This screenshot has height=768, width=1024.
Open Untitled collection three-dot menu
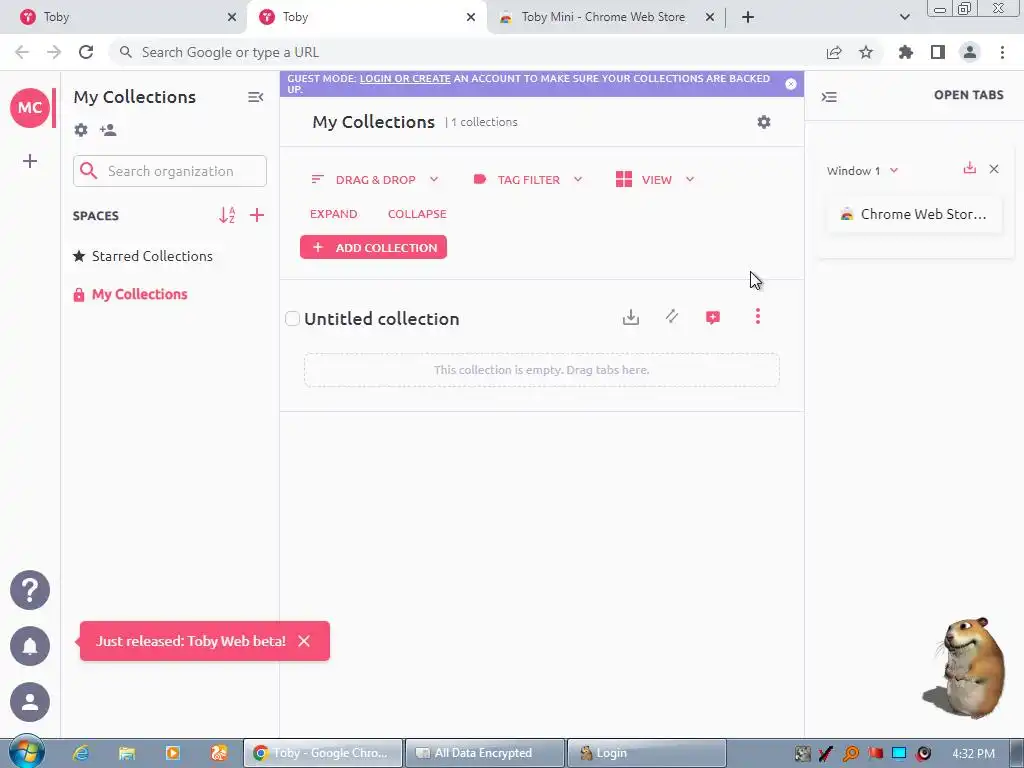click(x=758, y=317)
